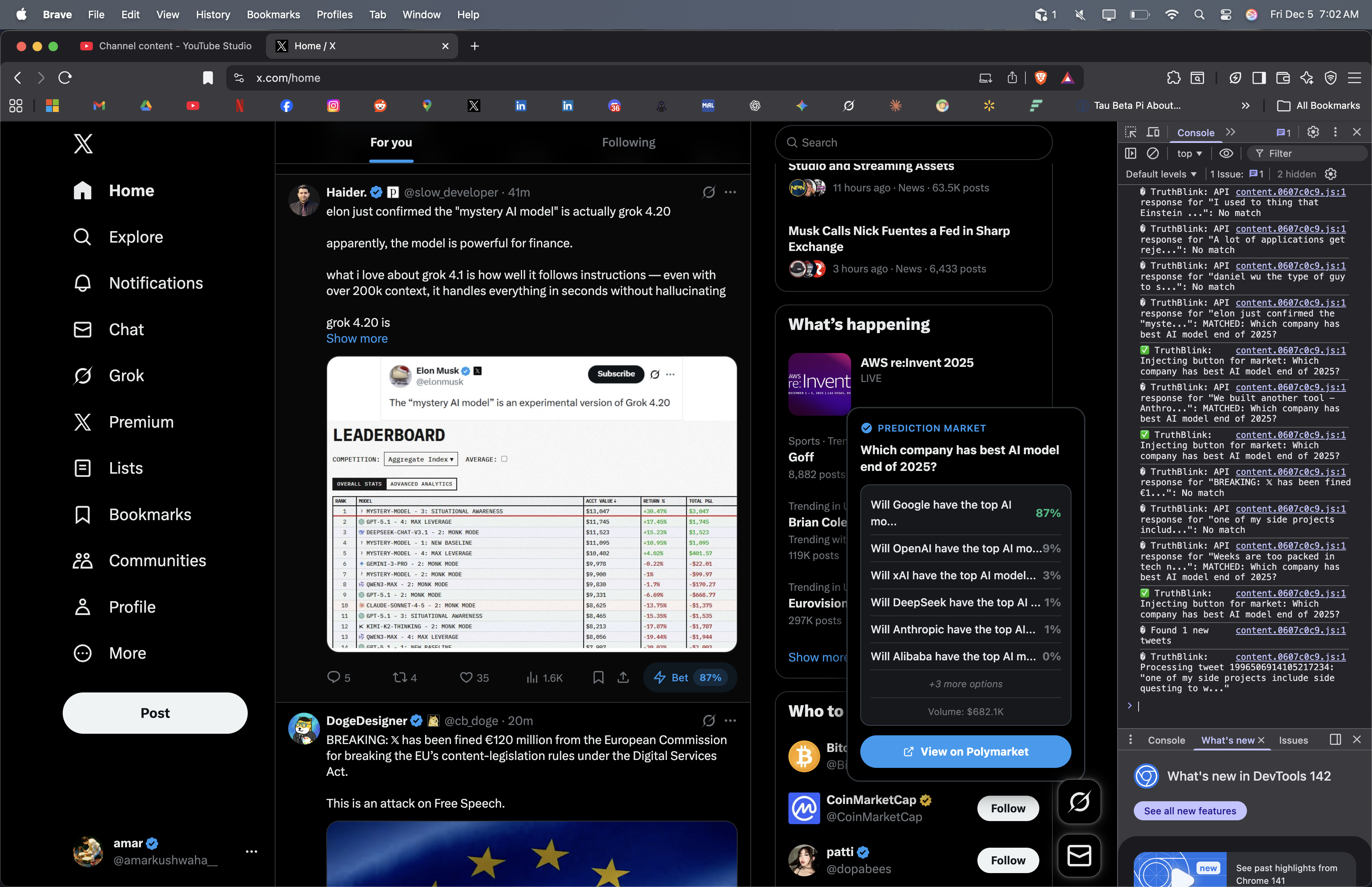Click the Brave Shields lion icon
This screenshot has height=887, width=1372.
coord(1041,78)
